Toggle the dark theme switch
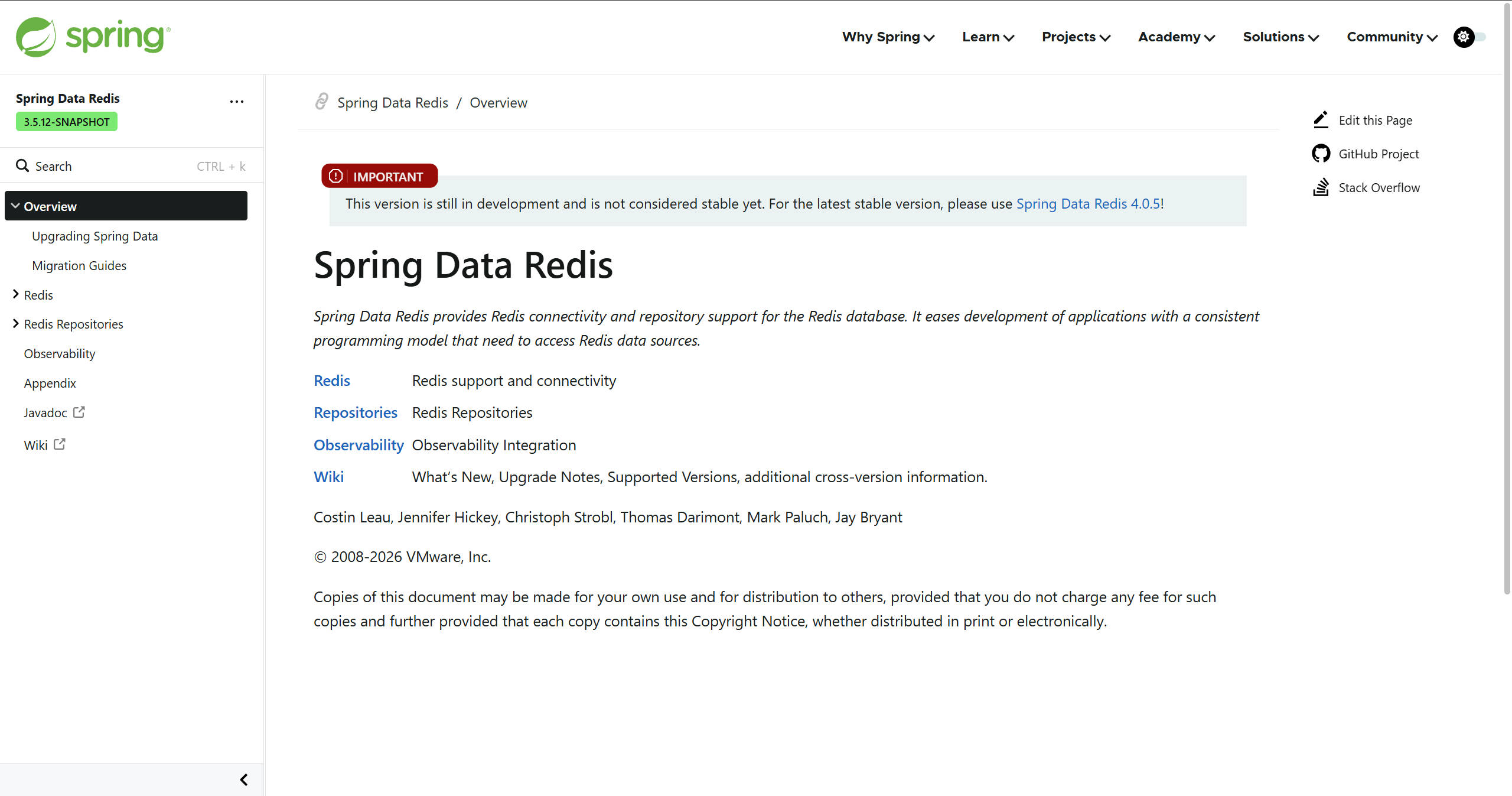 pos(1469,37)
